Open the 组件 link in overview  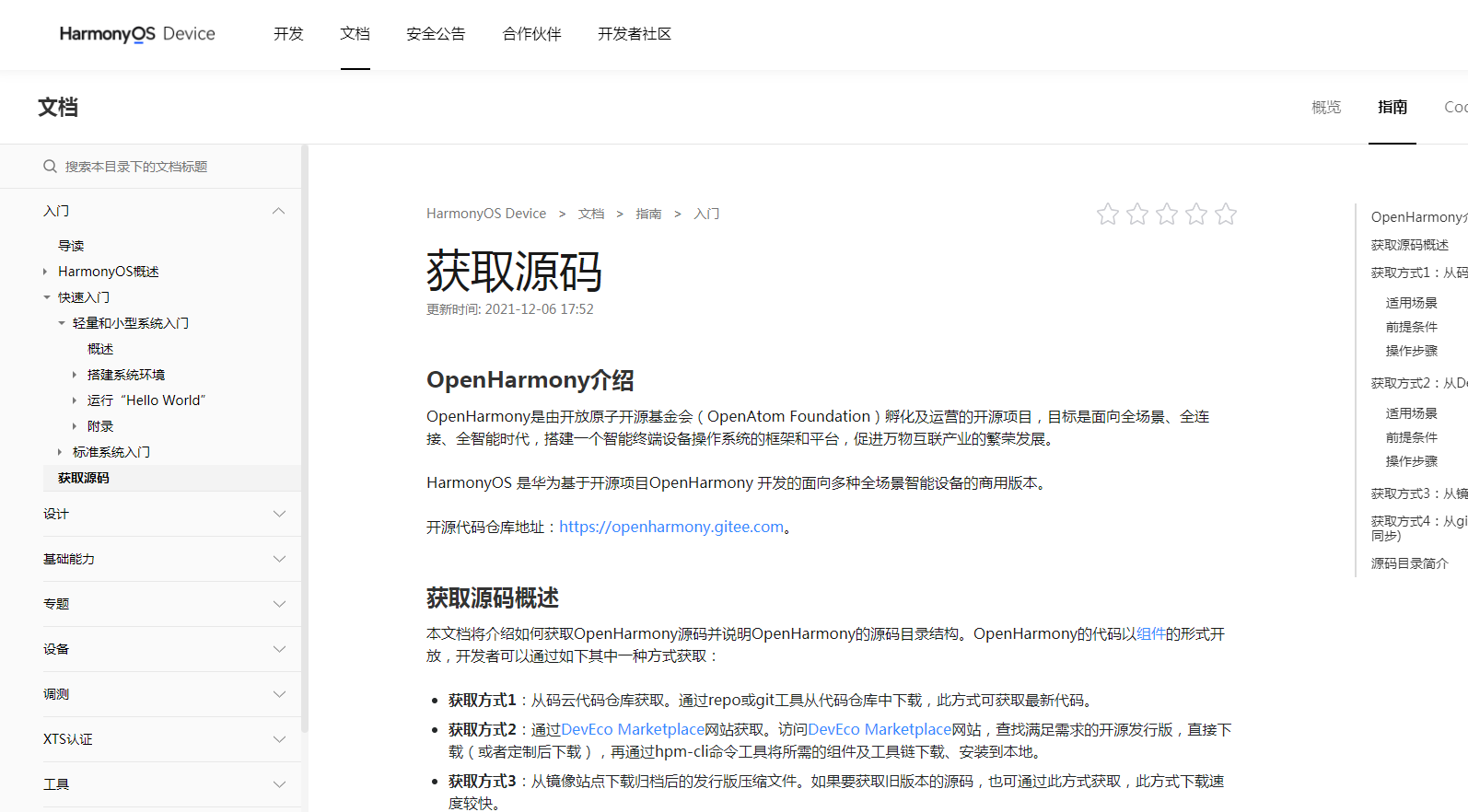click(1150, 633)
